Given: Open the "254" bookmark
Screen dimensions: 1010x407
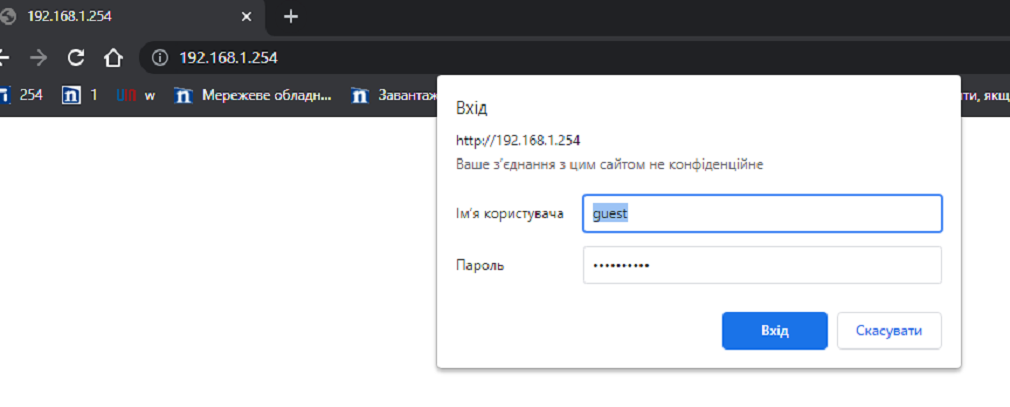Looking at the screenshot, I should tap(22, 95).
